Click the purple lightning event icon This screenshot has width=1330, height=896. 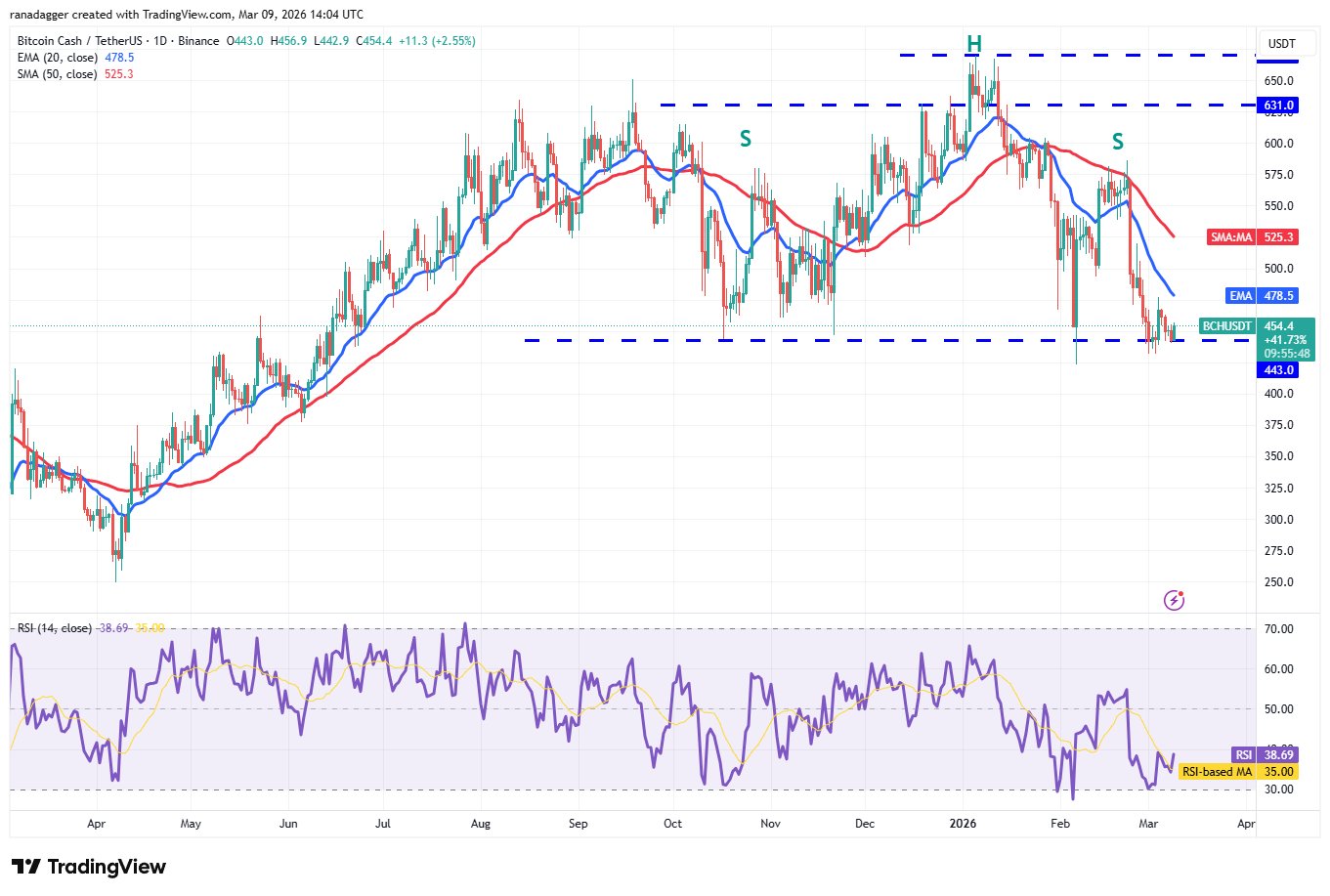(x=1174, y=600)
